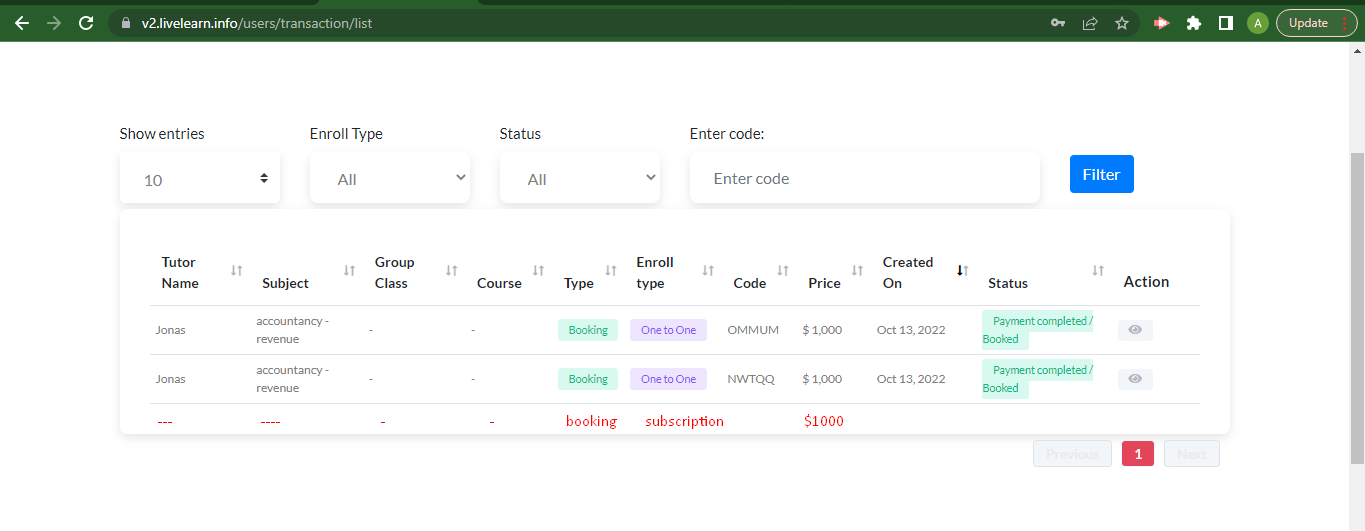Bookmark this page with the star icon
Screen dimensions: 1365x531
coord(1122,23)
